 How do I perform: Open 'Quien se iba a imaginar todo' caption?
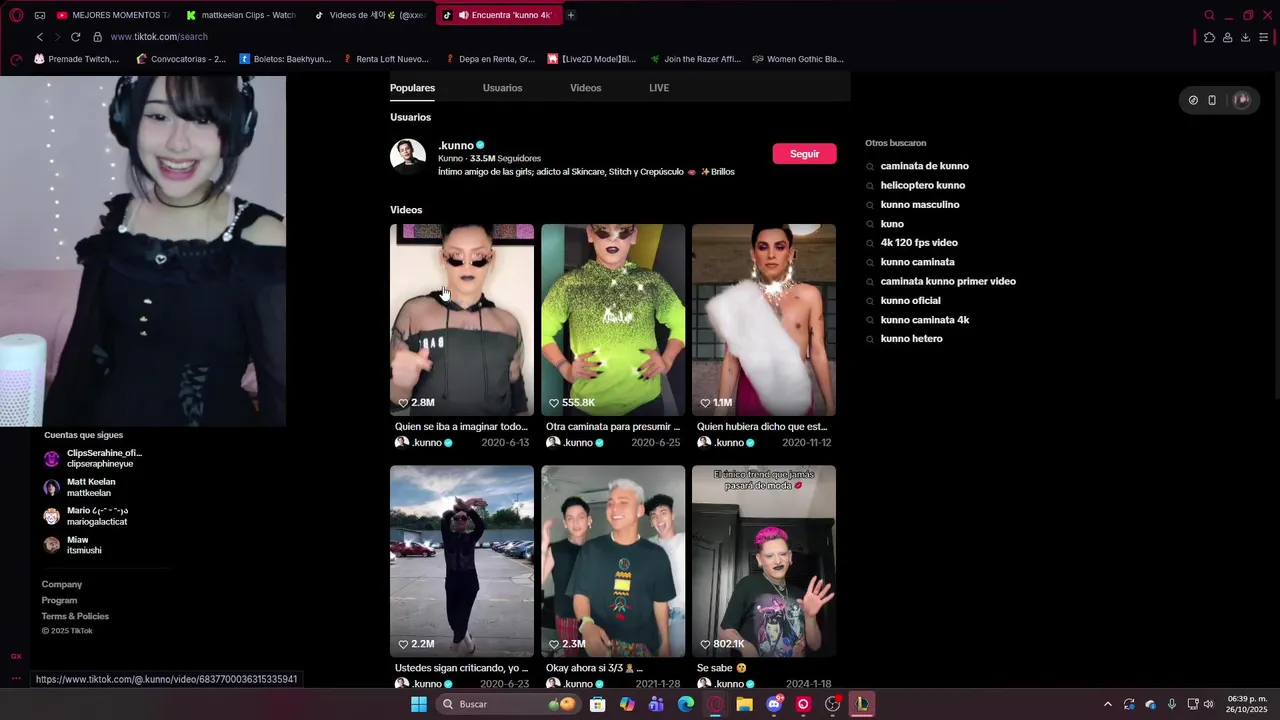coord(461,427)
